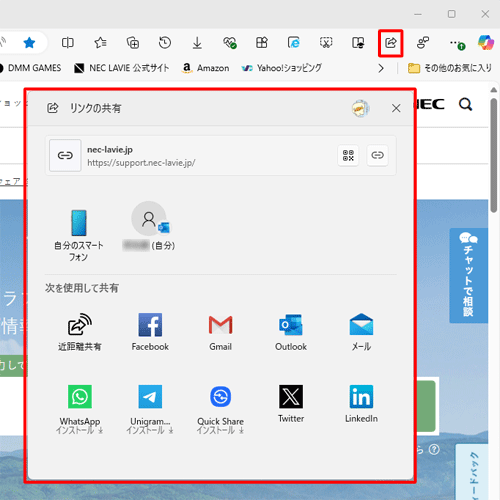Share to the (自分) contact
Viewport: 500px width, 500px height.
(x=149, y=227)
